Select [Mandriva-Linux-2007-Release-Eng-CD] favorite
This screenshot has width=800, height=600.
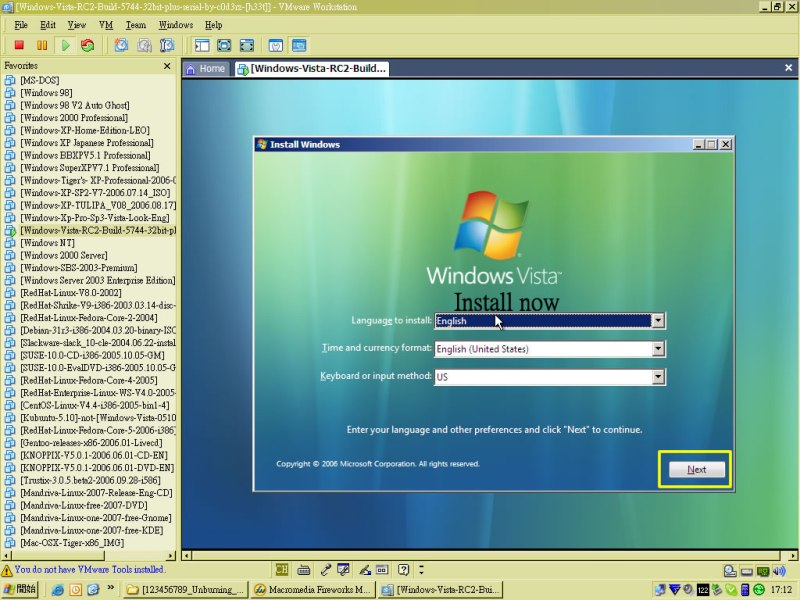click(96, 493)
